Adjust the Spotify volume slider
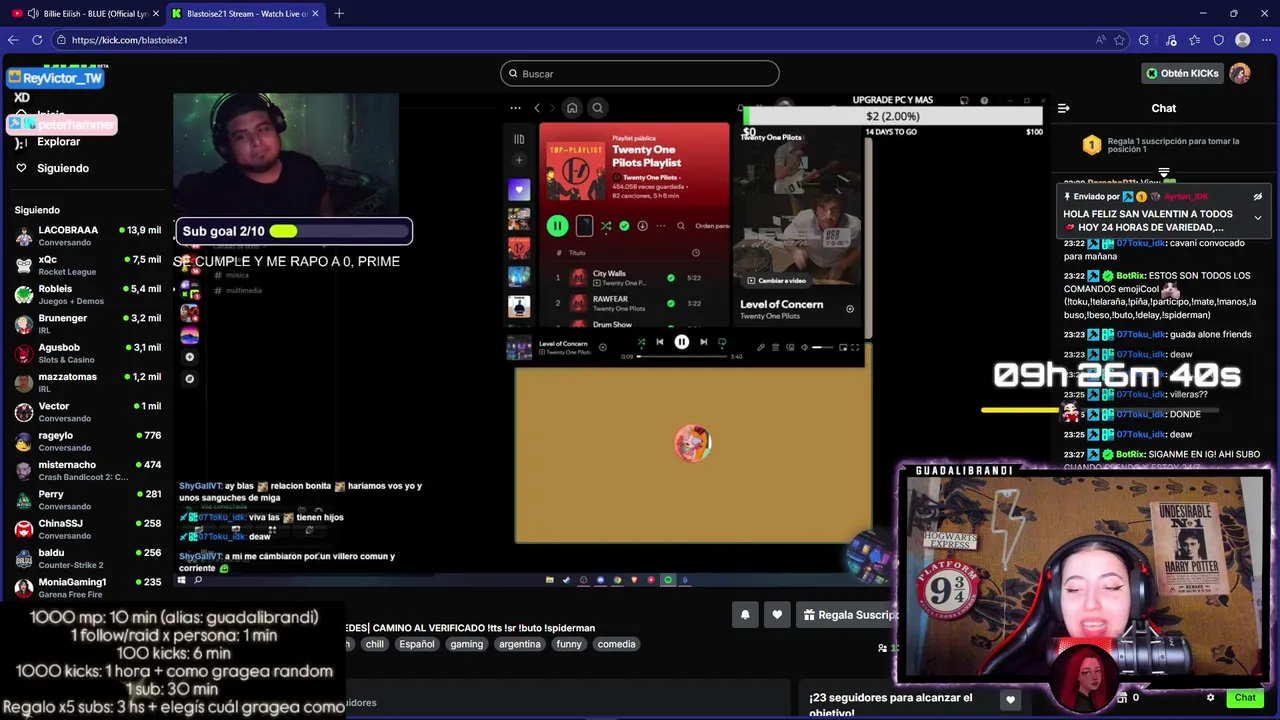The image size is (1280, 720). (821, 347)
